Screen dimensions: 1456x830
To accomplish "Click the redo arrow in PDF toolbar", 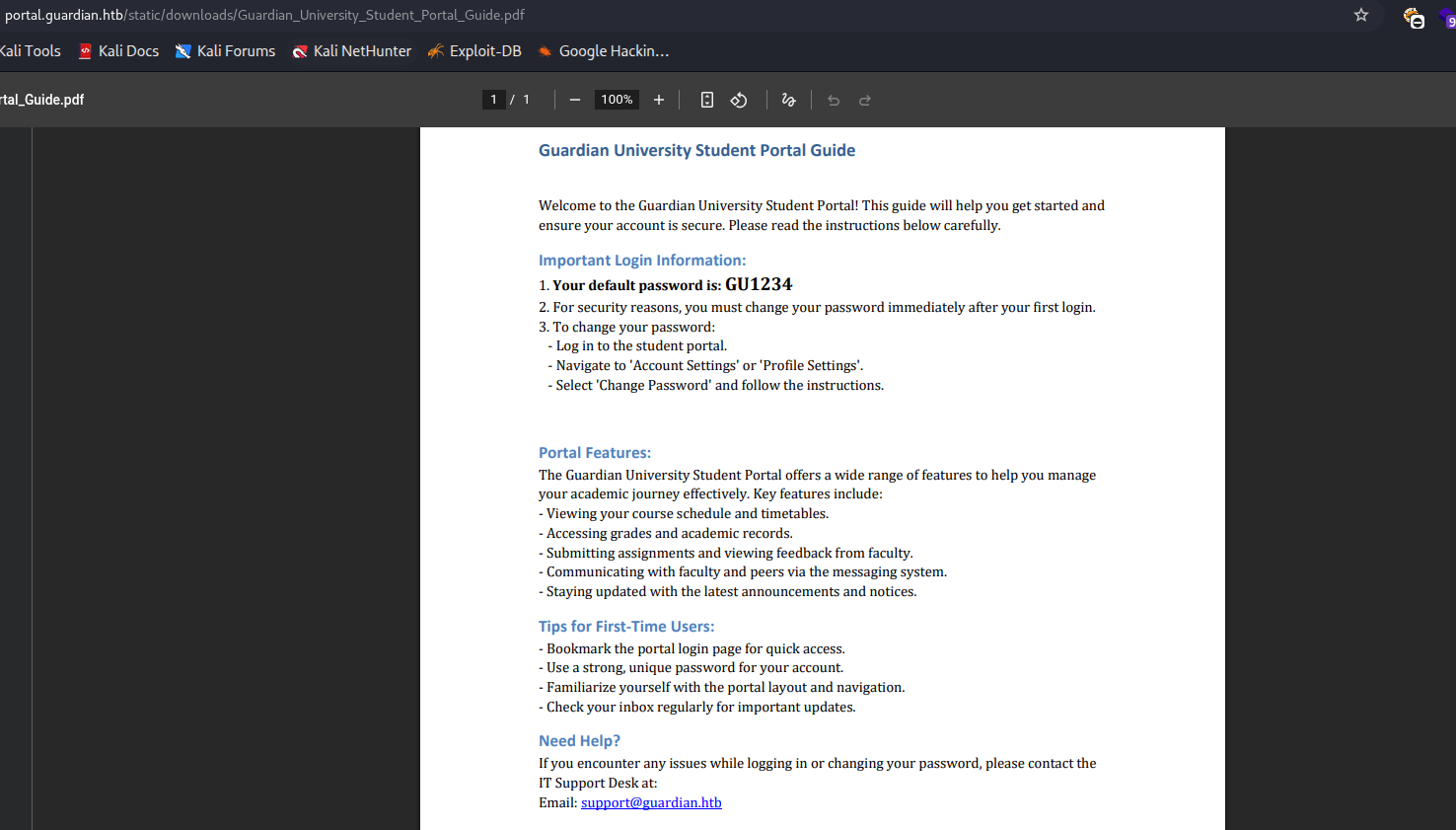I will (x=865, y=100).
